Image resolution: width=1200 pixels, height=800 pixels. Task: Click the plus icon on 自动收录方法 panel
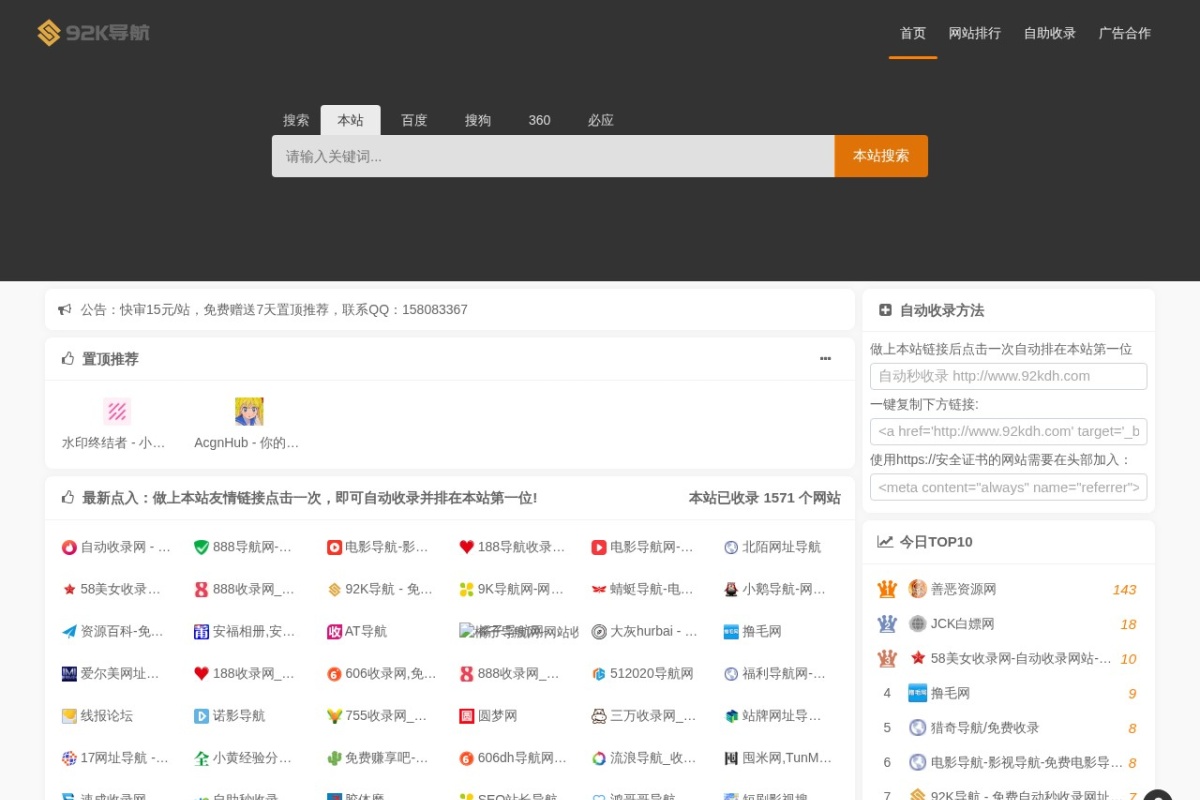[x=884, y=310]
